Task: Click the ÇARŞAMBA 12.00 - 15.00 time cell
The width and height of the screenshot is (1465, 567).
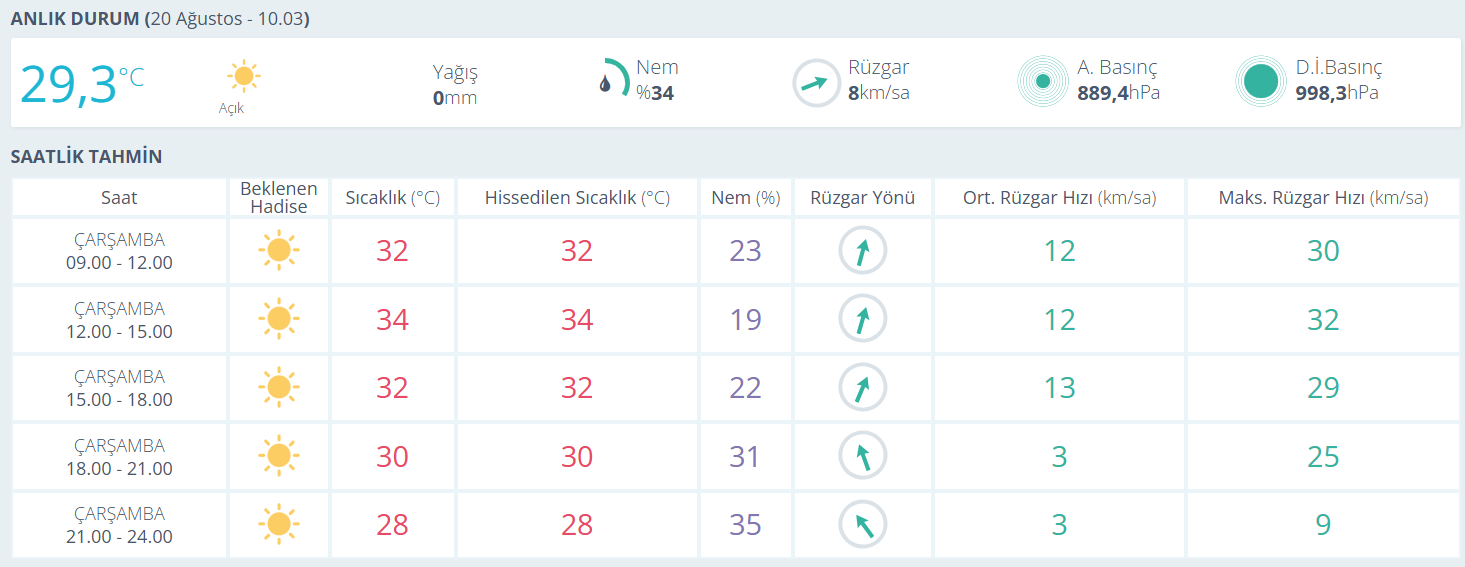Action: pos(120,320)
